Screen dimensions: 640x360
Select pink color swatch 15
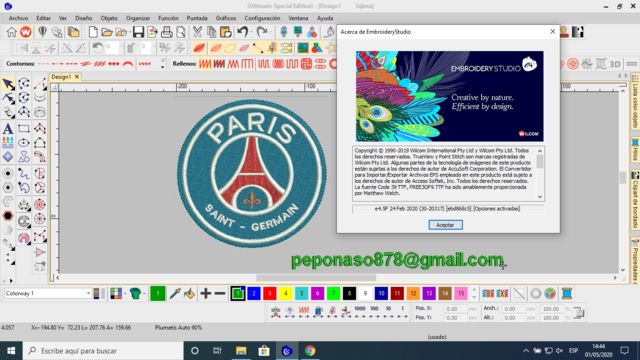[461, 293]
